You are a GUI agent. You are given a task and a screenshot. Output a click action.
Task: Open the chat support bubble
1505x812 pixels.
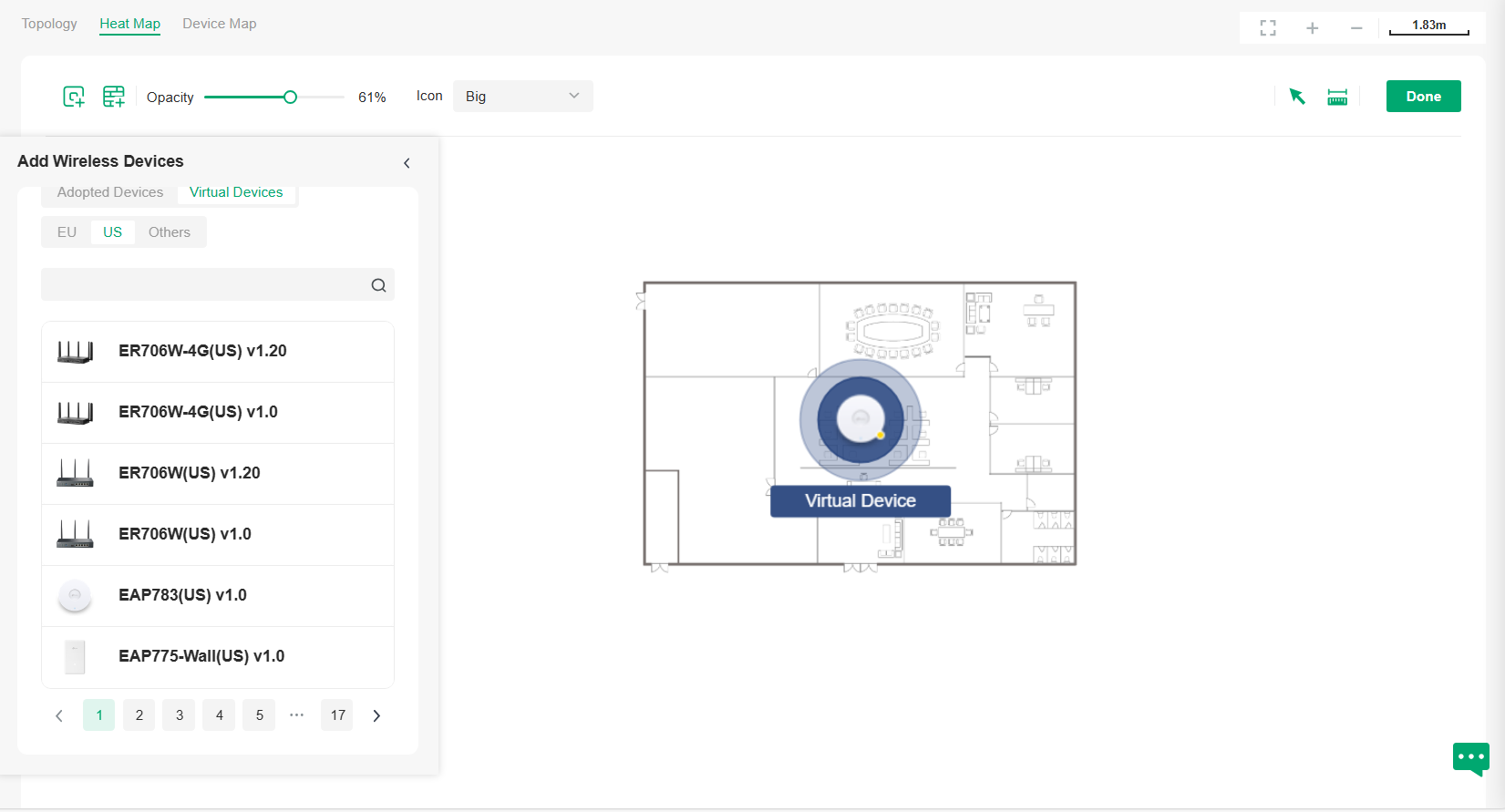pos(1470,757)
